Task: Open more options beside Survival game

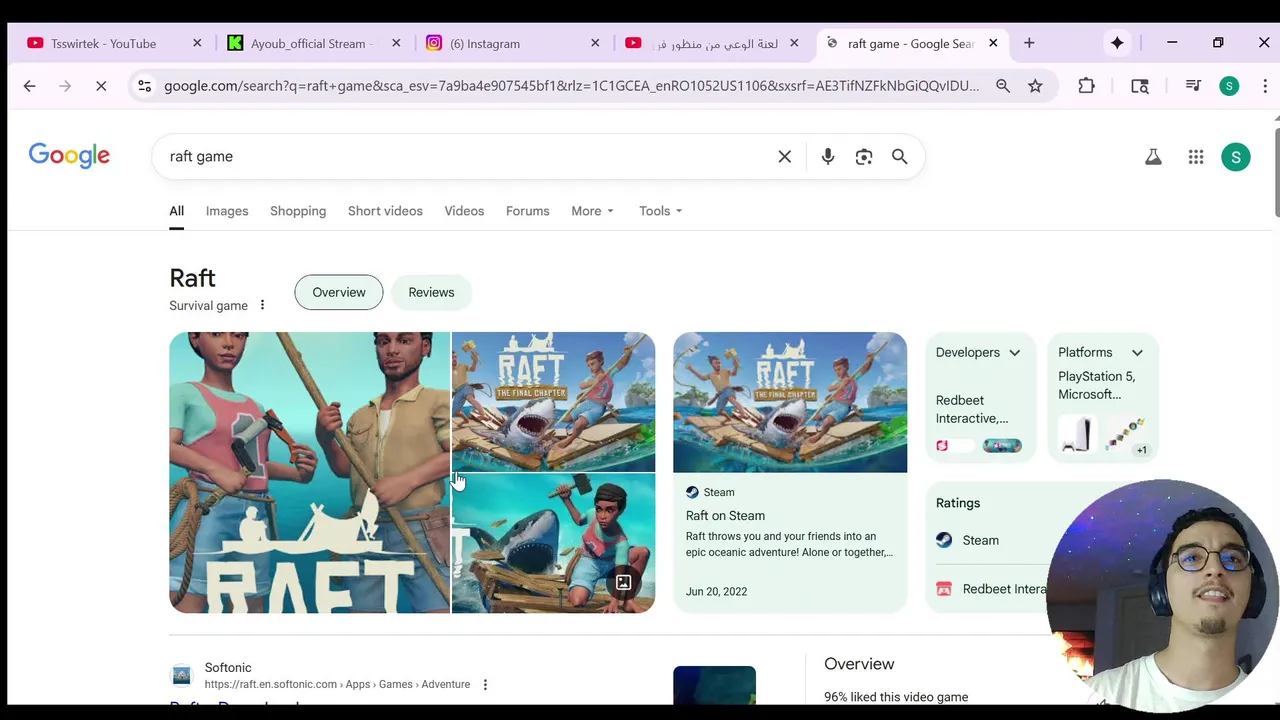Action: [262, 305]
